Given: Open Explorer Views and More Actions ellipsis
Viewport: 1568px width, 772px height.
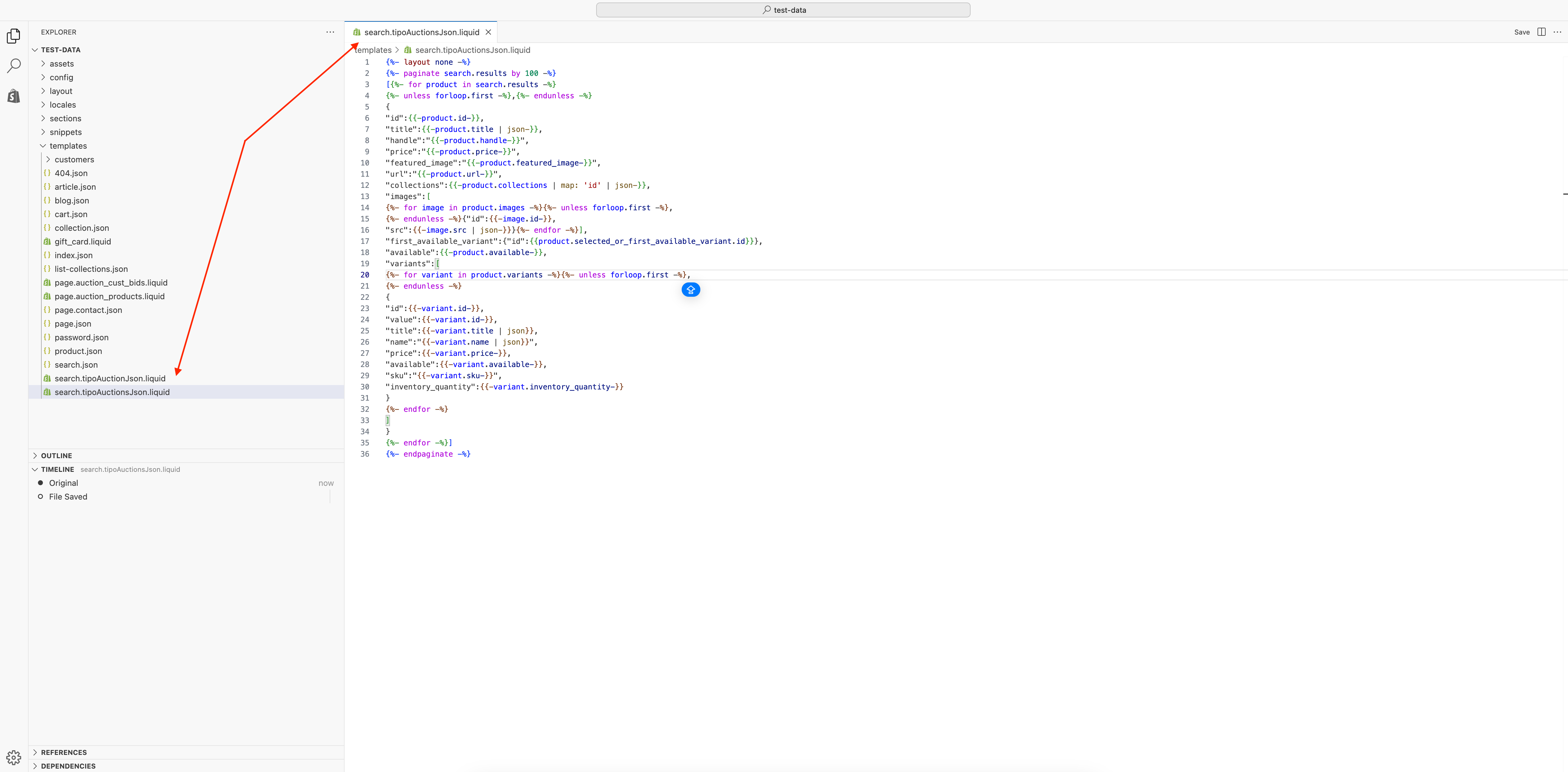Looking at the screenshot, I should (330, 32).
